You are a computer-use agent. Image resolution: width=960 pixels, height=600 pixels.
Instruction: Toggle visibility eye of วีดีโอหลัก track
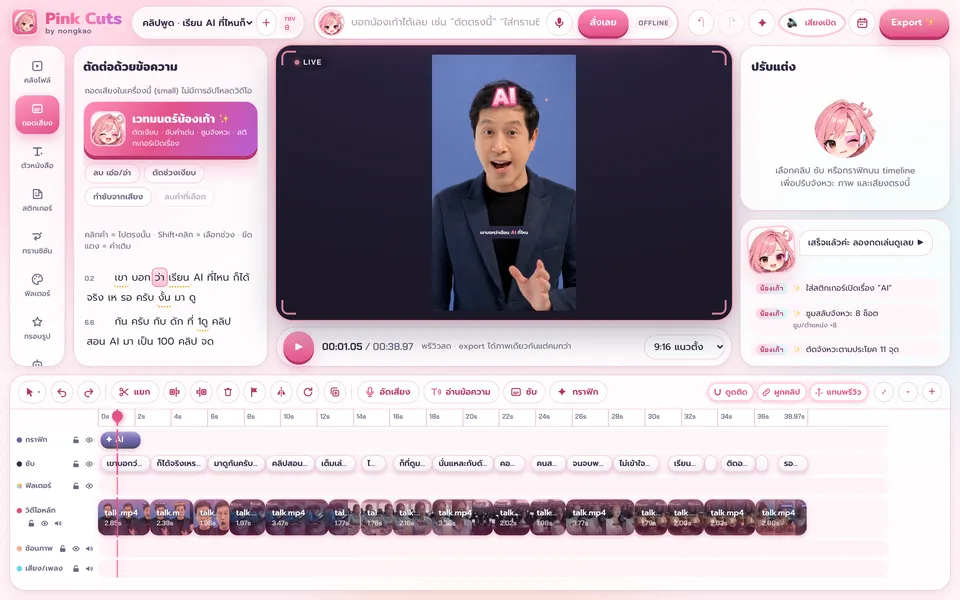(x=45, y=523)
